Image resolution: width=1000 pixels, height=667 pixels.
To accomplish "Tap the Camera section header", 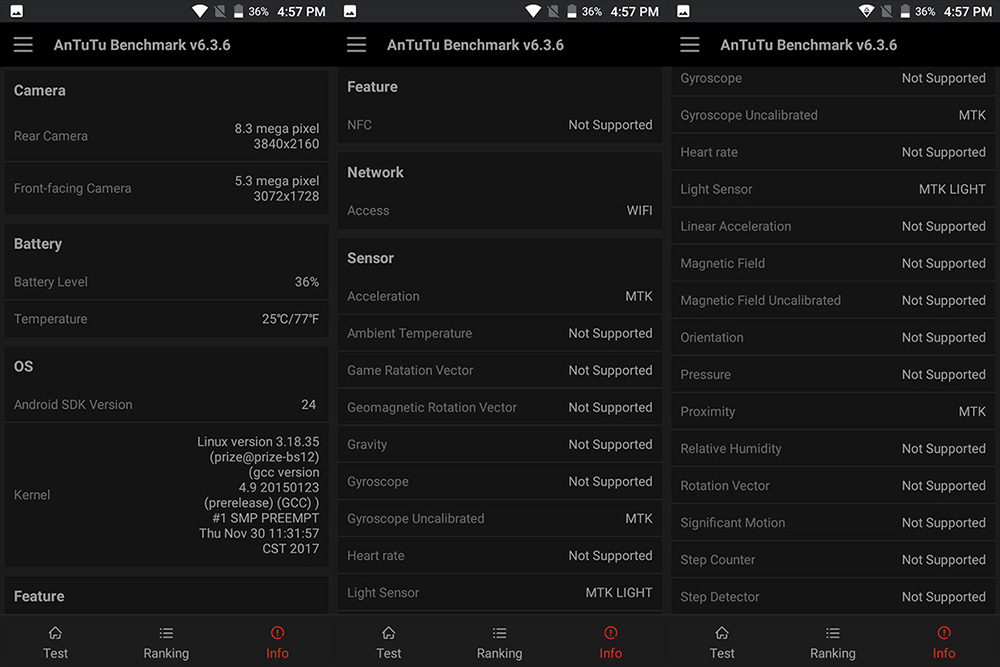I will [x=40, y=91].
